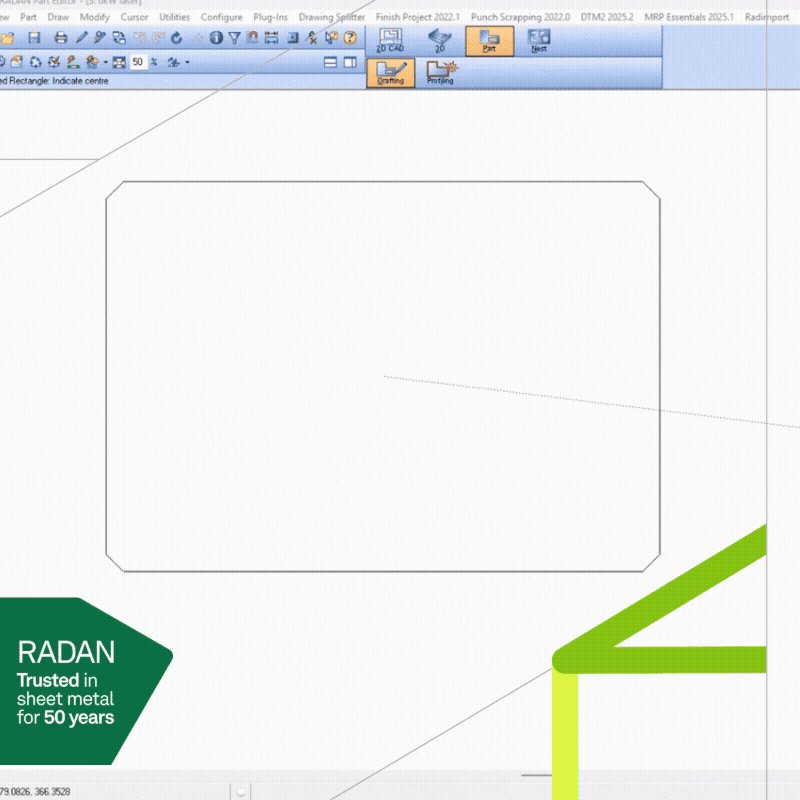Click the recycle arrows icon on second row
Image resolution: width=800 pixels, height=800 pixels.
[35, 62]
